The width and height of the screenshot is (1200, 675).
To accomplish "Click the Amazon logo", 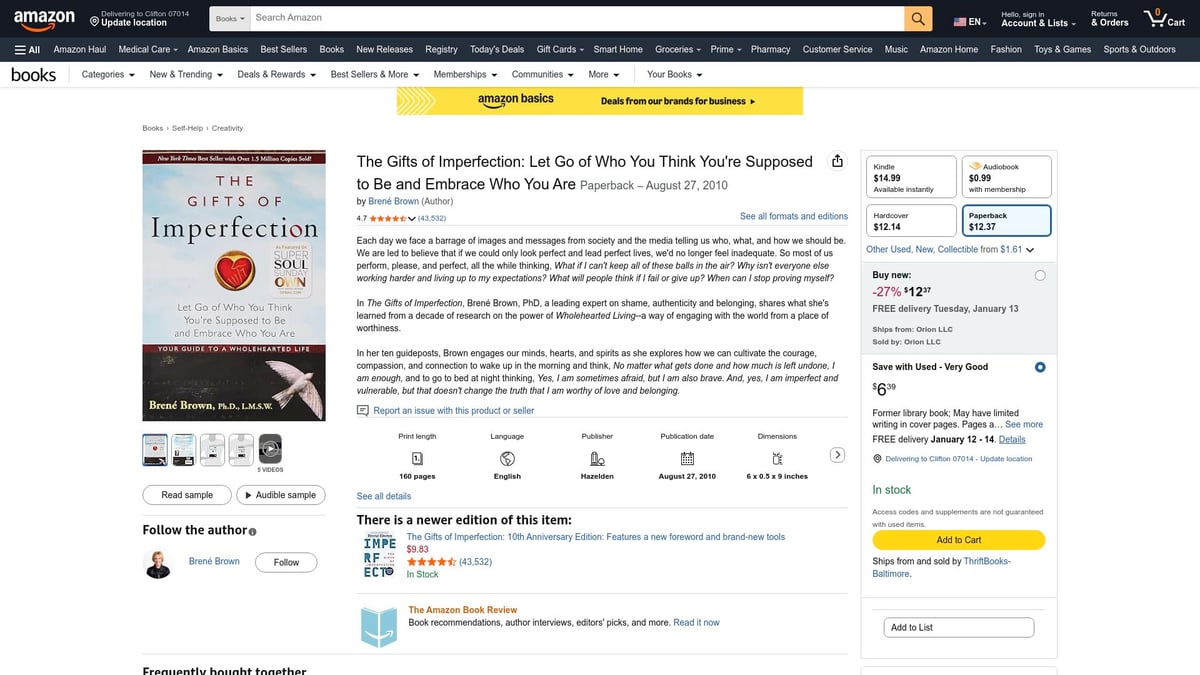I will pos(44,17).
